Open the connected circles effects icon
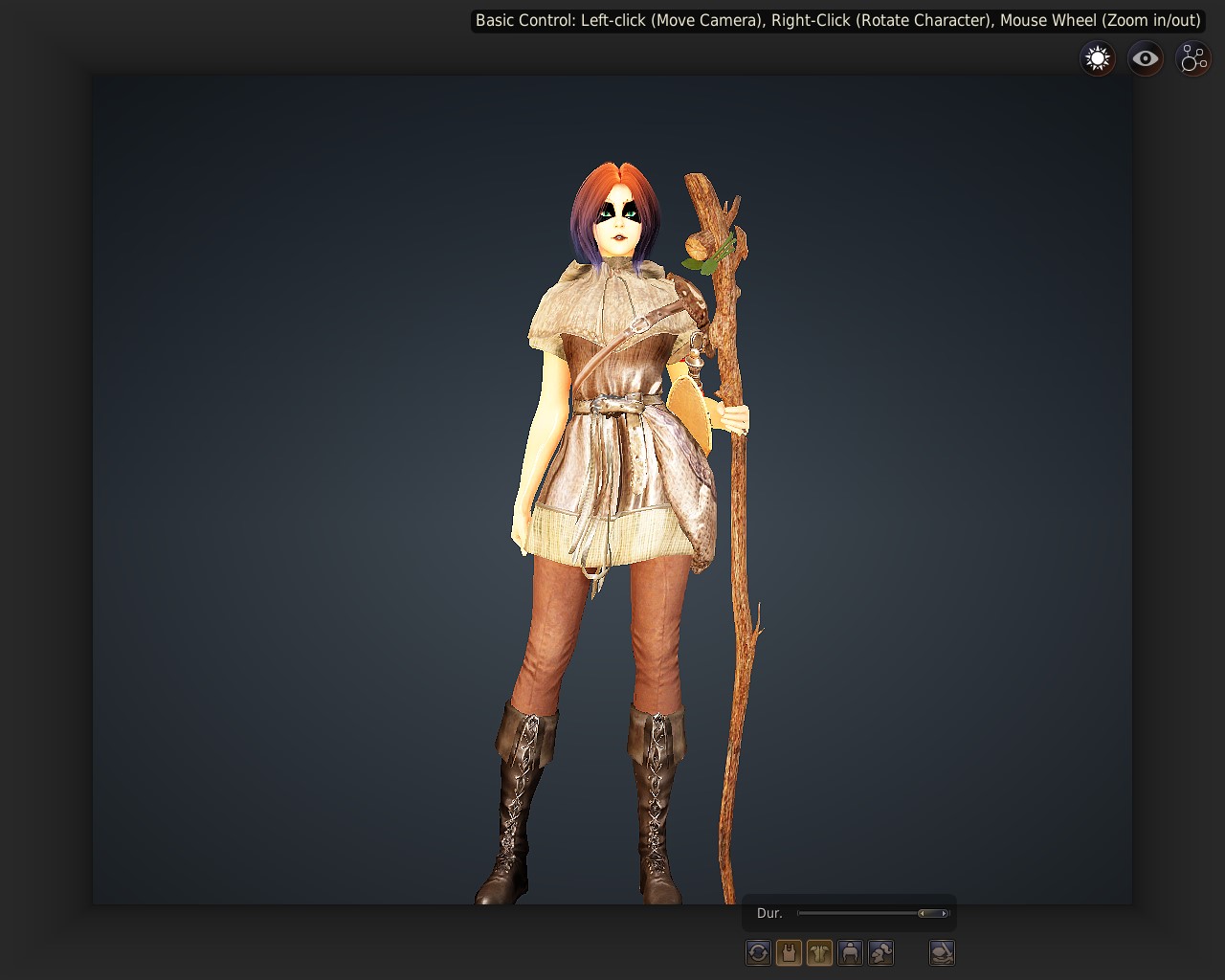 [x=1193, y=59]
